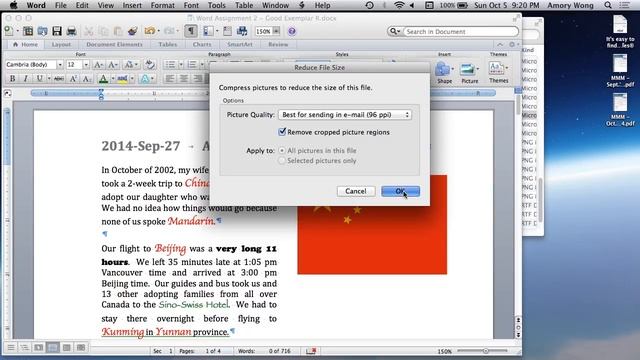
Task: Click the Sidebar pane icon
Action: point(208,31)
